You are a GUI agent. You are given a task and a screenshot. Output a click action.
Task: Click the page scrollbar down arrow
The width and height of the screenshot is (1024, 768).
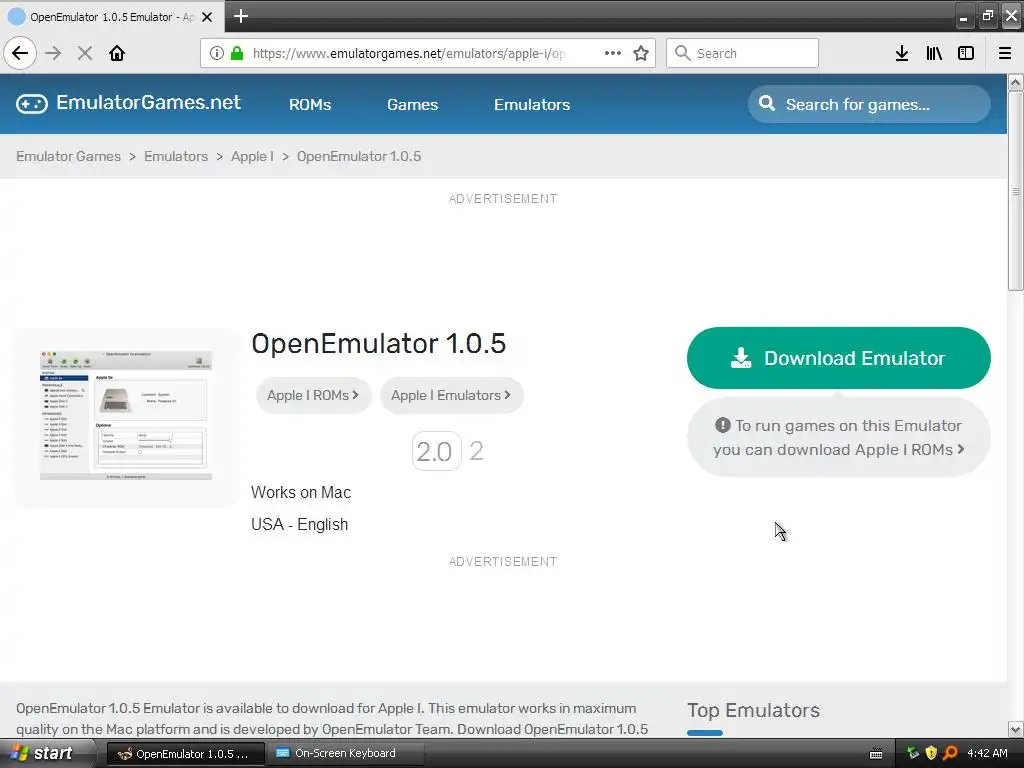pyautogui.click(x=1015, y=729)
